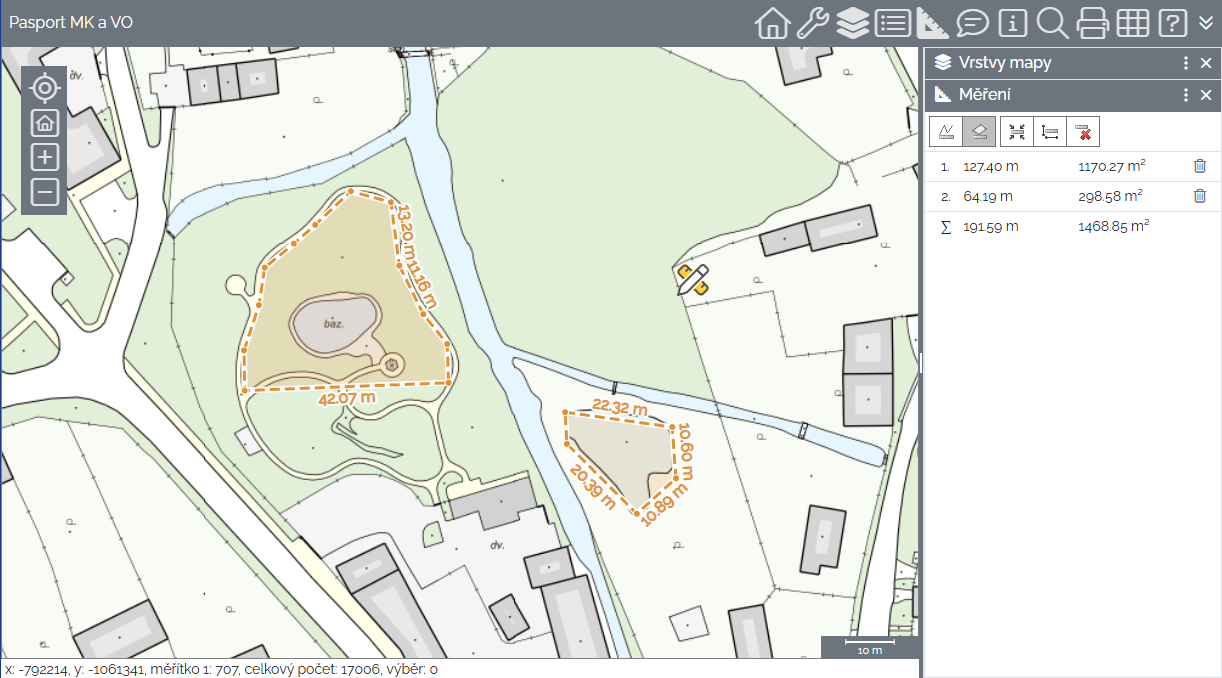Toggle segment length labels button

tap(1050, 132)
